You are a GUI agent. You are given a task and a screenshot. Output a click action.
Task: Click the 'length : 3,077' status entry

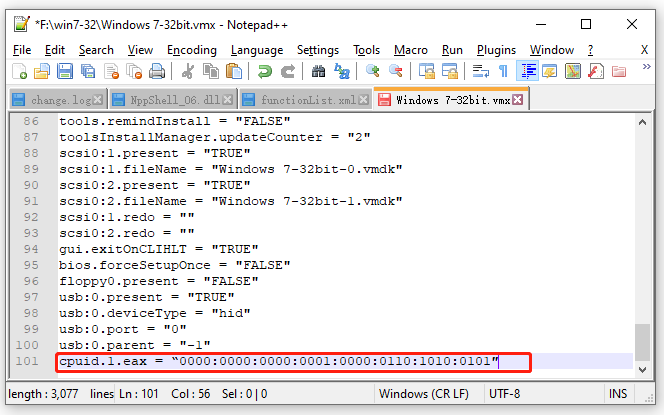[43, 394]
